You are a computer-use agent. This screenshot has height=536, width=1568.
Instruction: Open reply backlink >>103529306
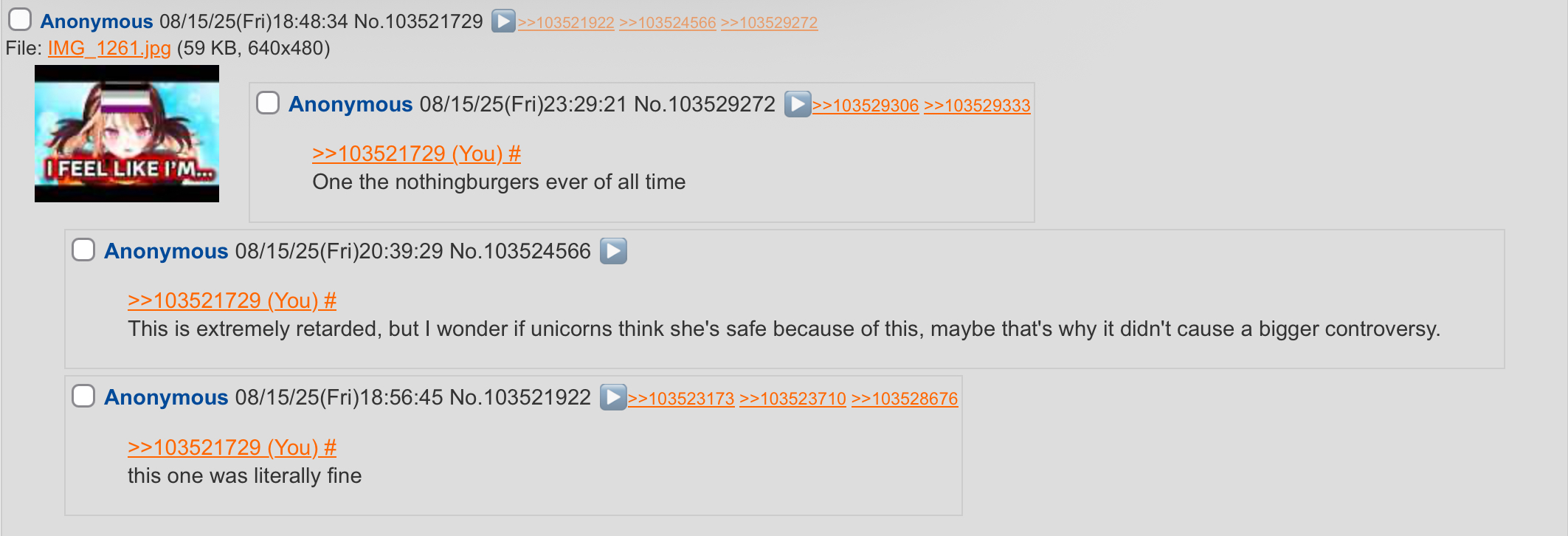point(866,106)
